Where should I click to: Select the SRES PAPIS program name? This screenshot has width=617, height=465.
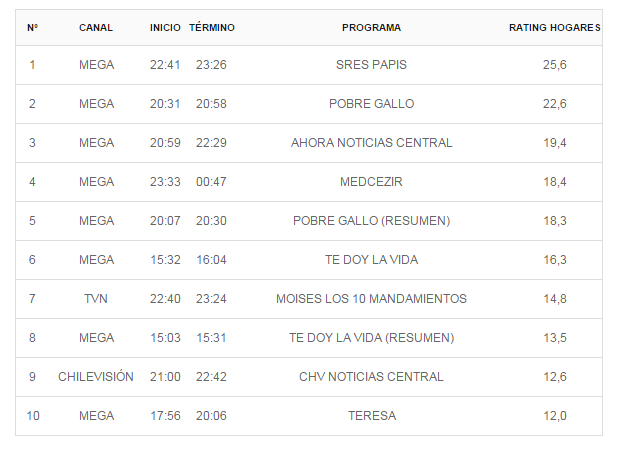coord(371,65)
